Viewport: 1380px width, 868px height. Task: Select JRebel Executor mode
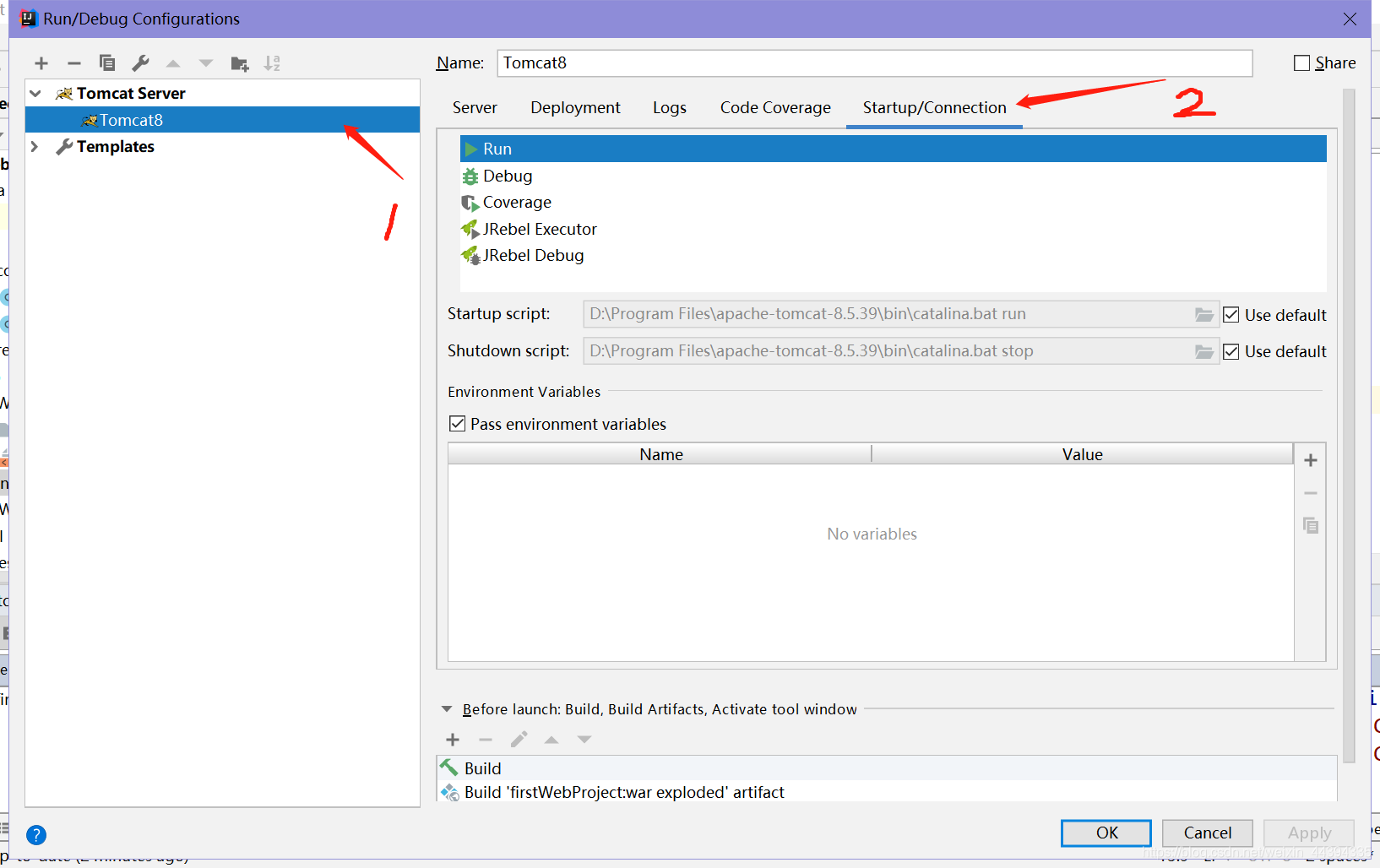894,229
